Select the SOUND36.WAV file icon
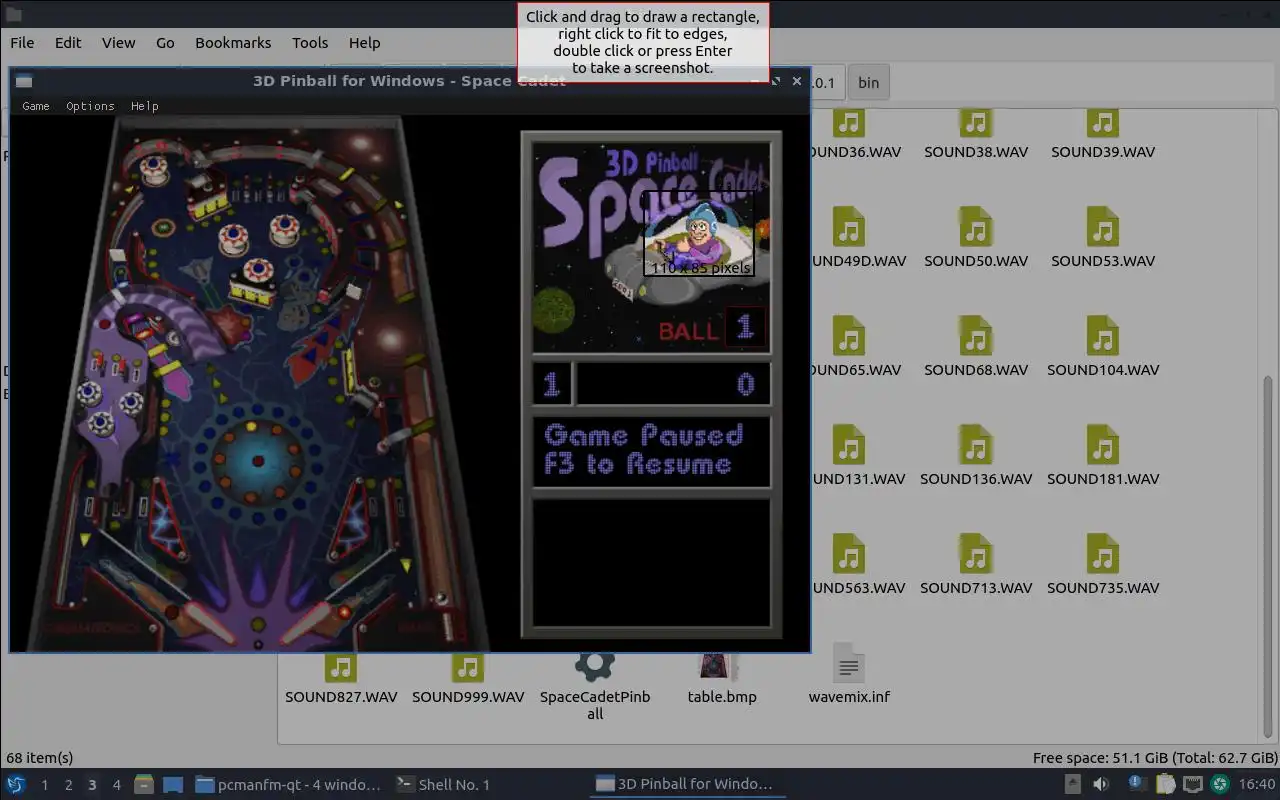Image resolution: width=1280 pixels, height=800 pixels. [x=849, y=123]
